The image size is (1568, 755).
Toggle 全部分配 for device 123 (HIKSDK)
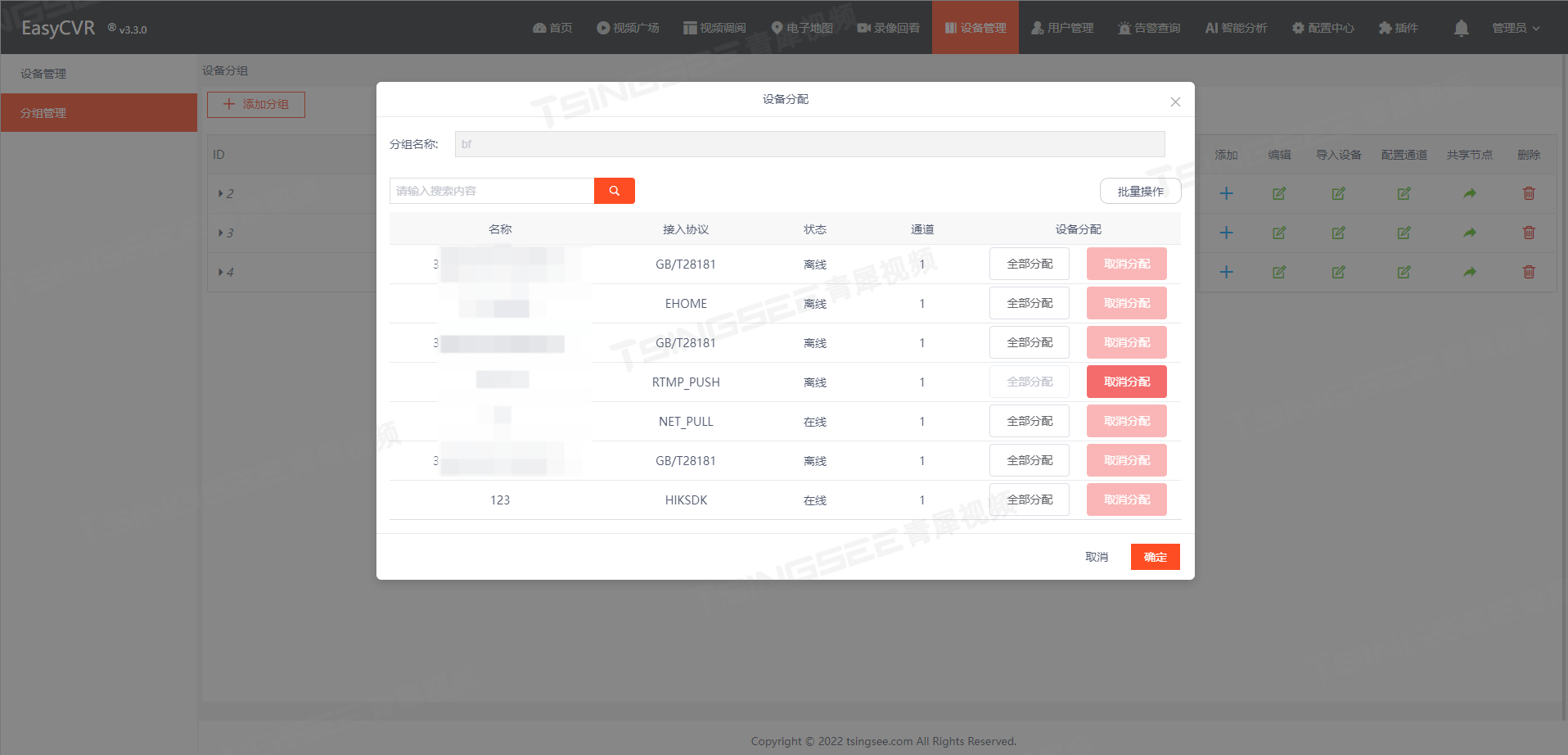click(1029, 499)
